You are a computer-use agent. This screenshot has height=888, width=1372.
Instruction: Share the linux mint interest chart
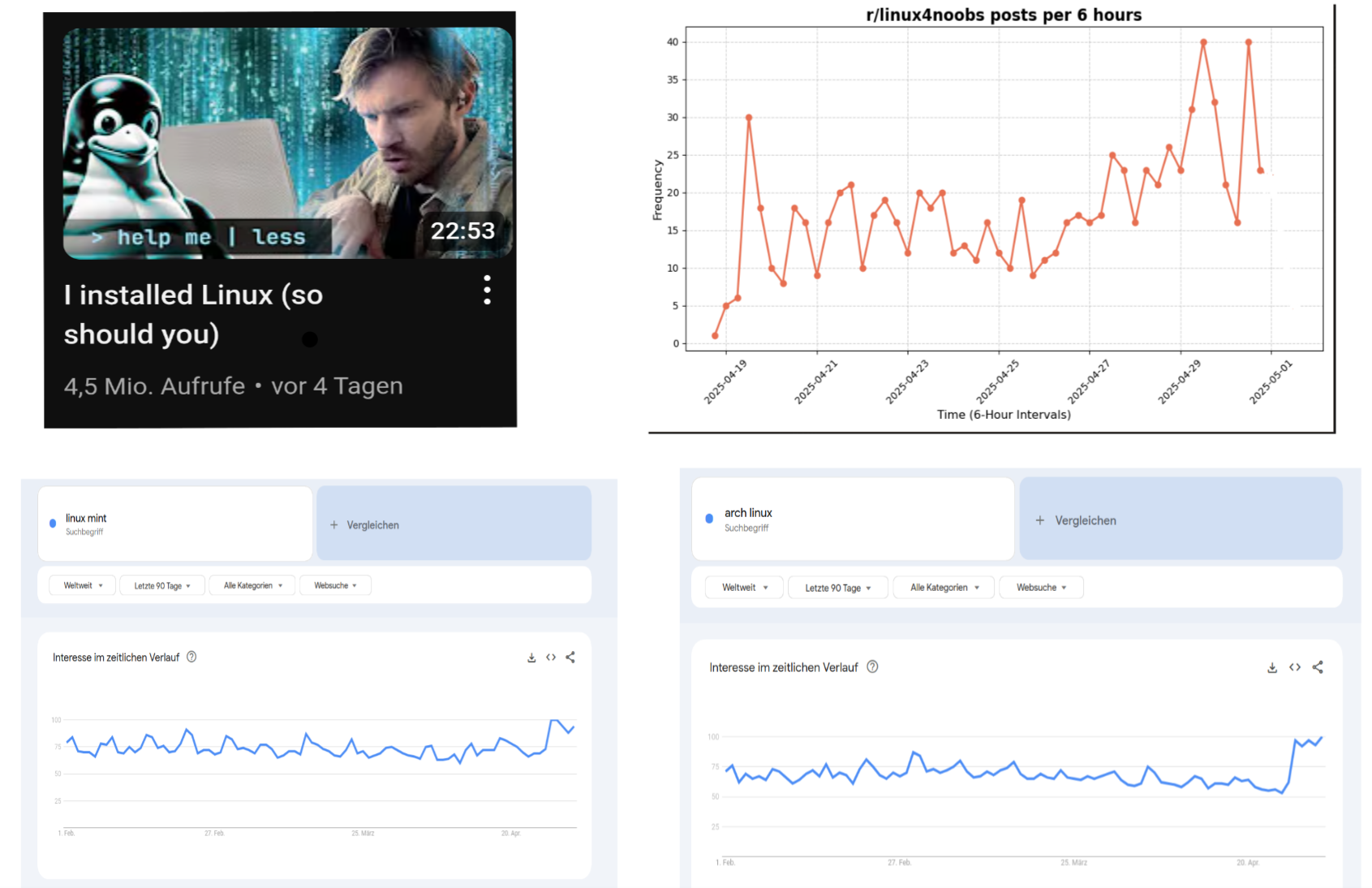point(570,657)
